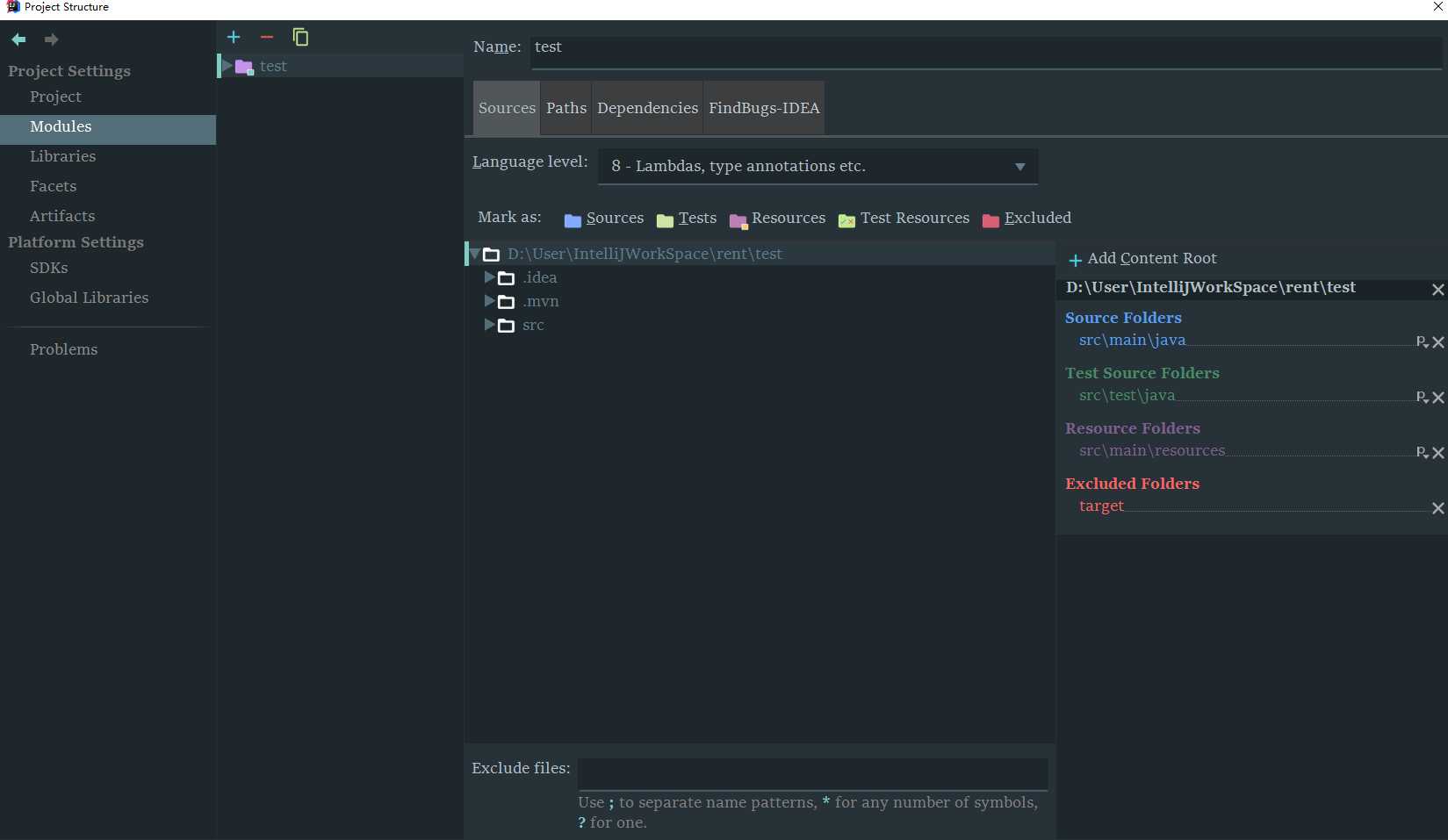
Task: Select the src folder icon
Action: 507,326
